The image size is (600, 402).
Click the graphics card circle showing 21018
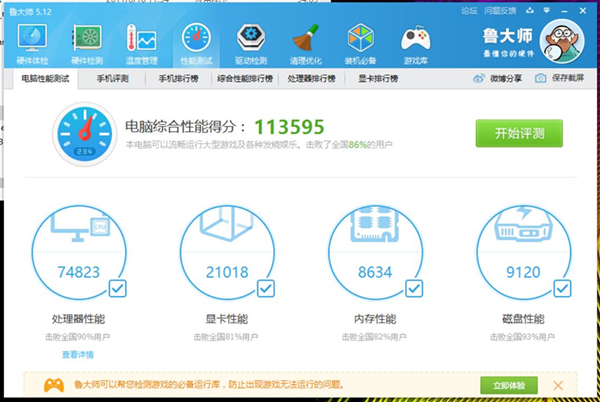click(227, 252)
